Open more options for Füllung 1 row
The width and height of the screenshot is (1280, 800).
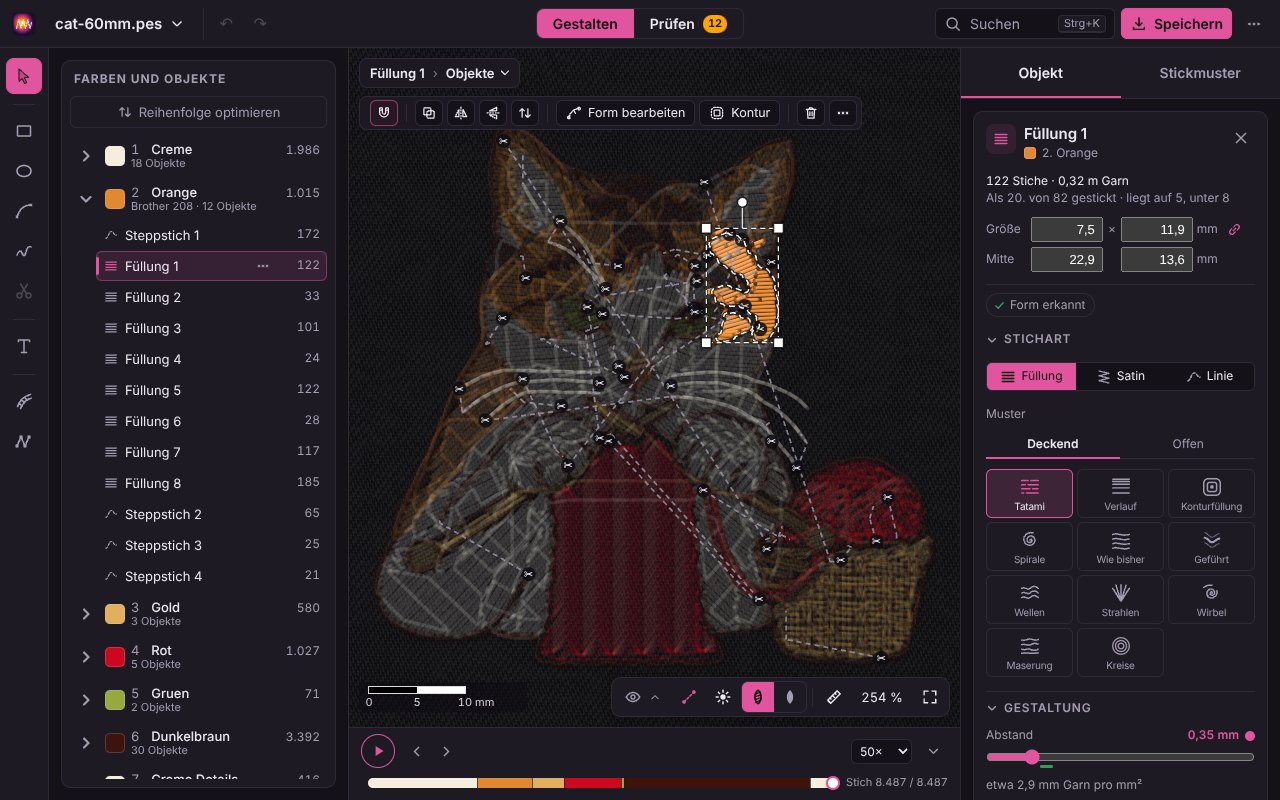pyautogui.click(x=263, y=266)
